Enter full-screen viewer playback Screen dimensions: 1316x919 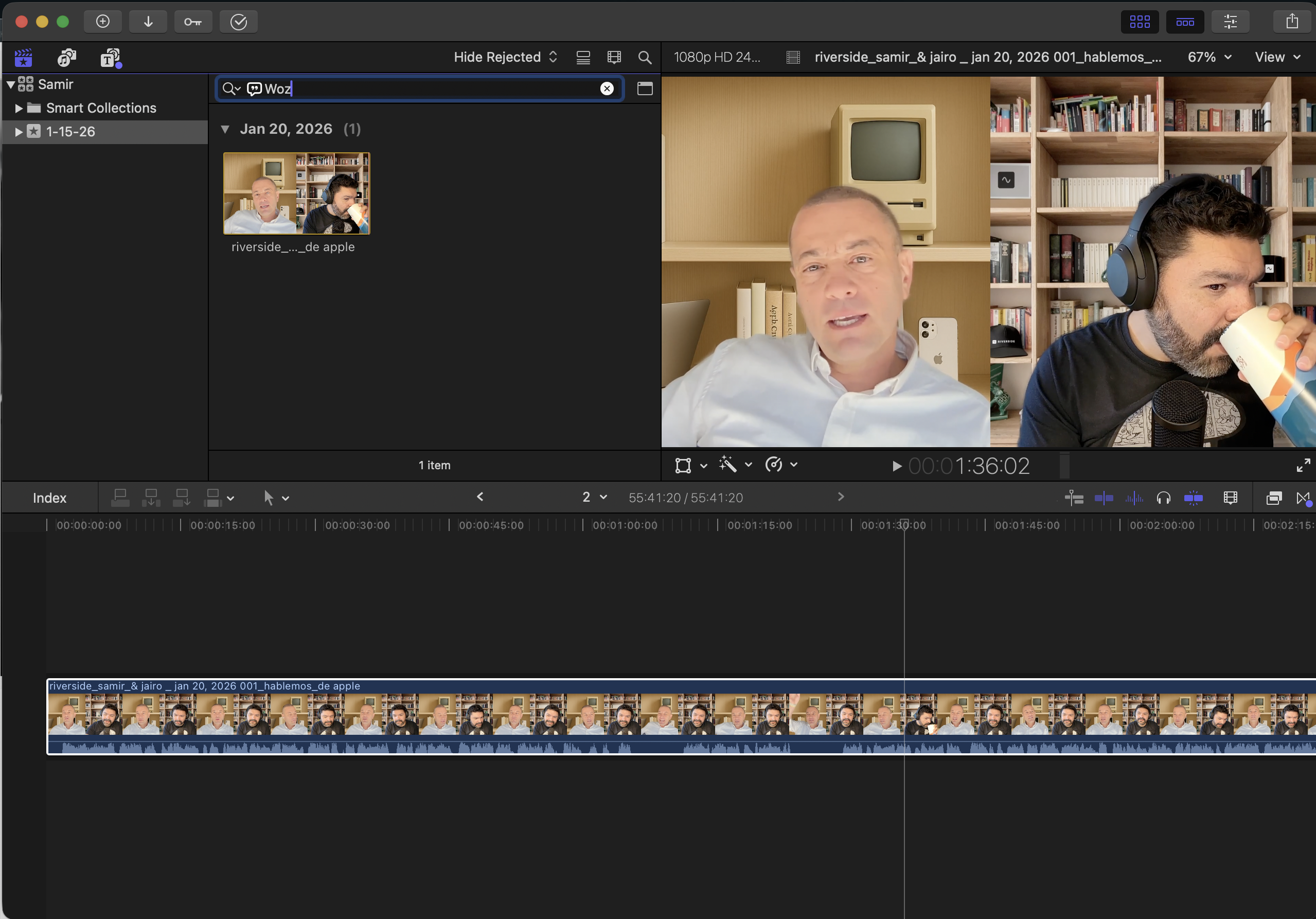pos(1303,465)
